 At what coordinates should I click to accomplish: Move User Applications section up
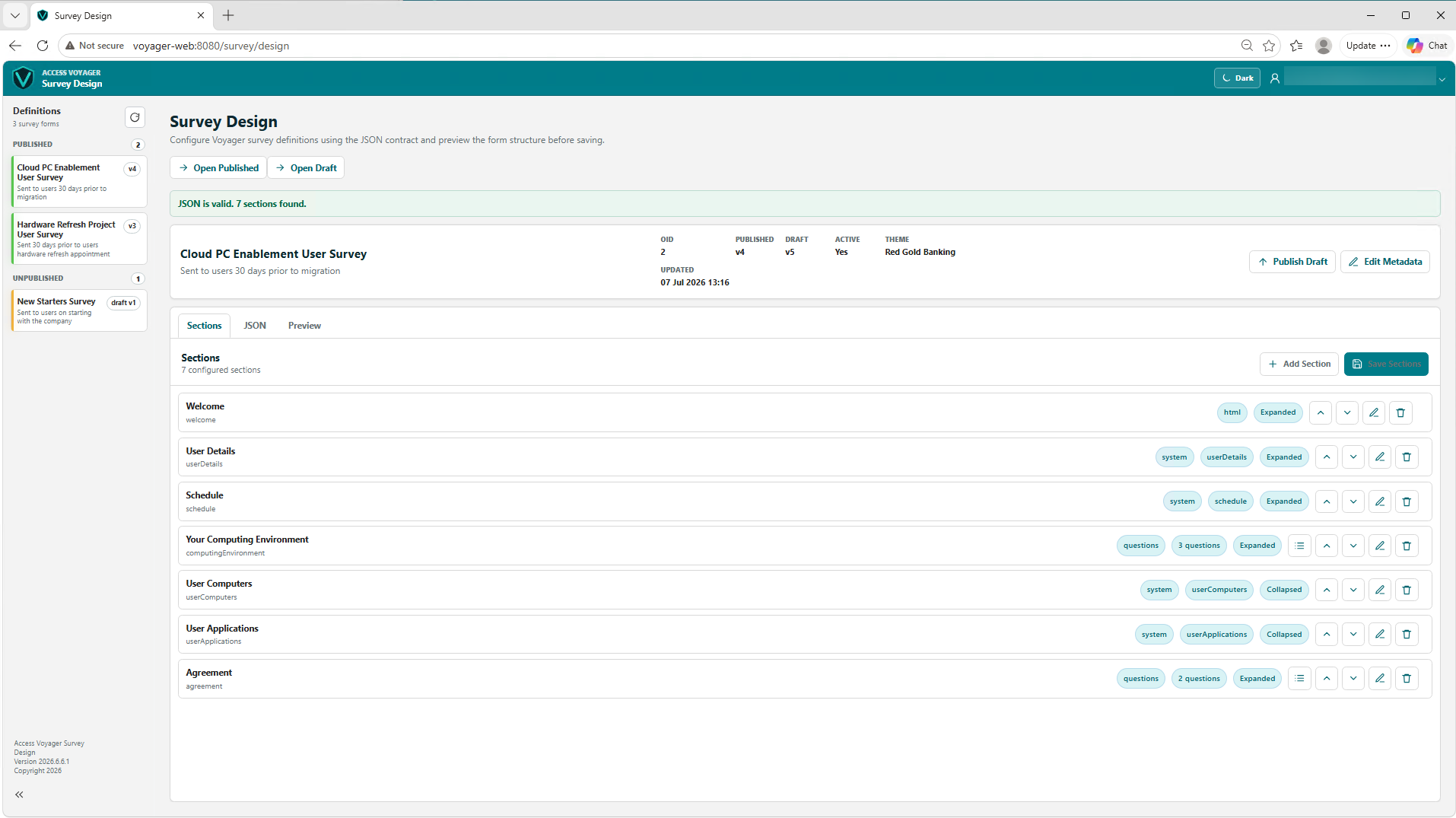click(x=1327, y=635)
